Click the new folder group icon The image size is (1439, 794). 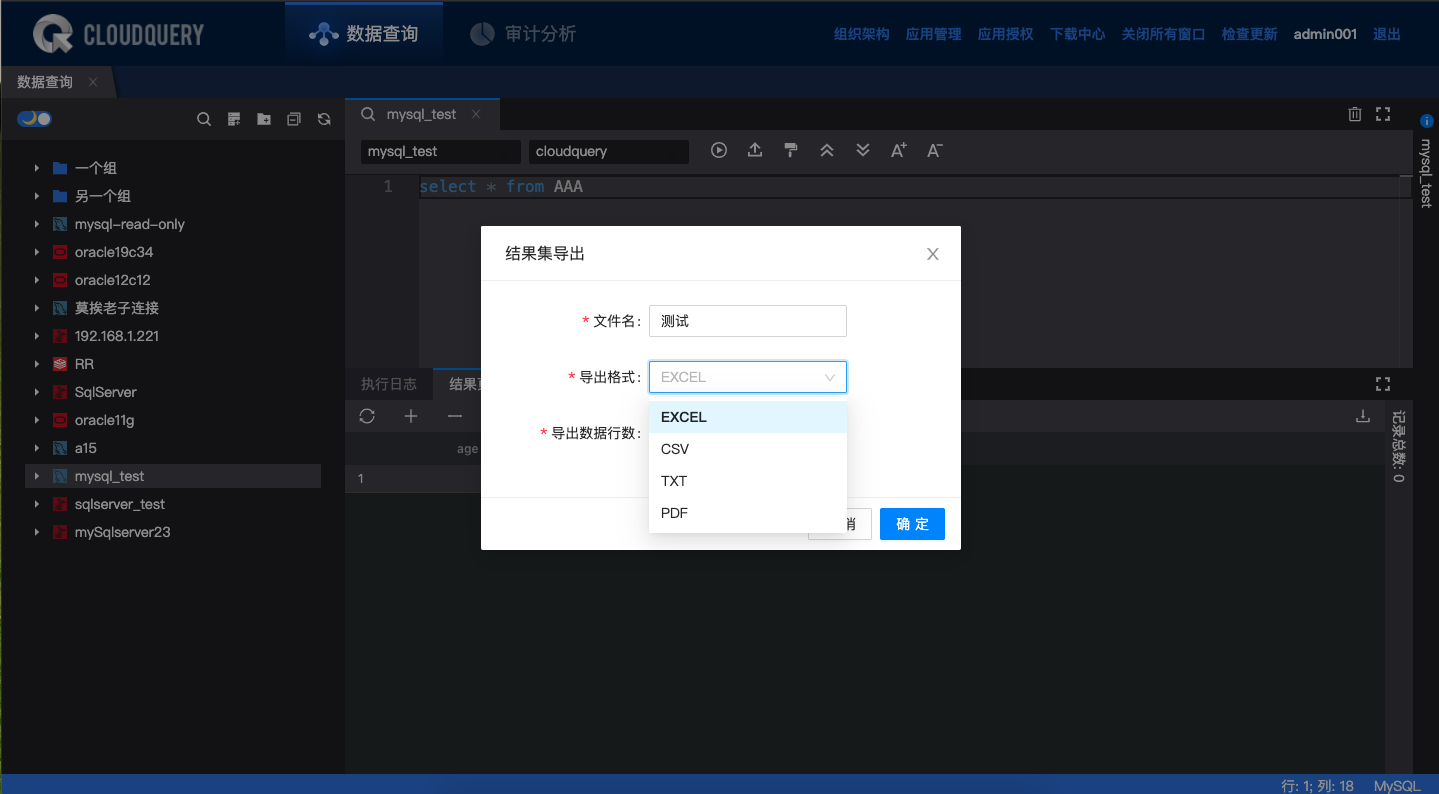(x=264, y=119)
